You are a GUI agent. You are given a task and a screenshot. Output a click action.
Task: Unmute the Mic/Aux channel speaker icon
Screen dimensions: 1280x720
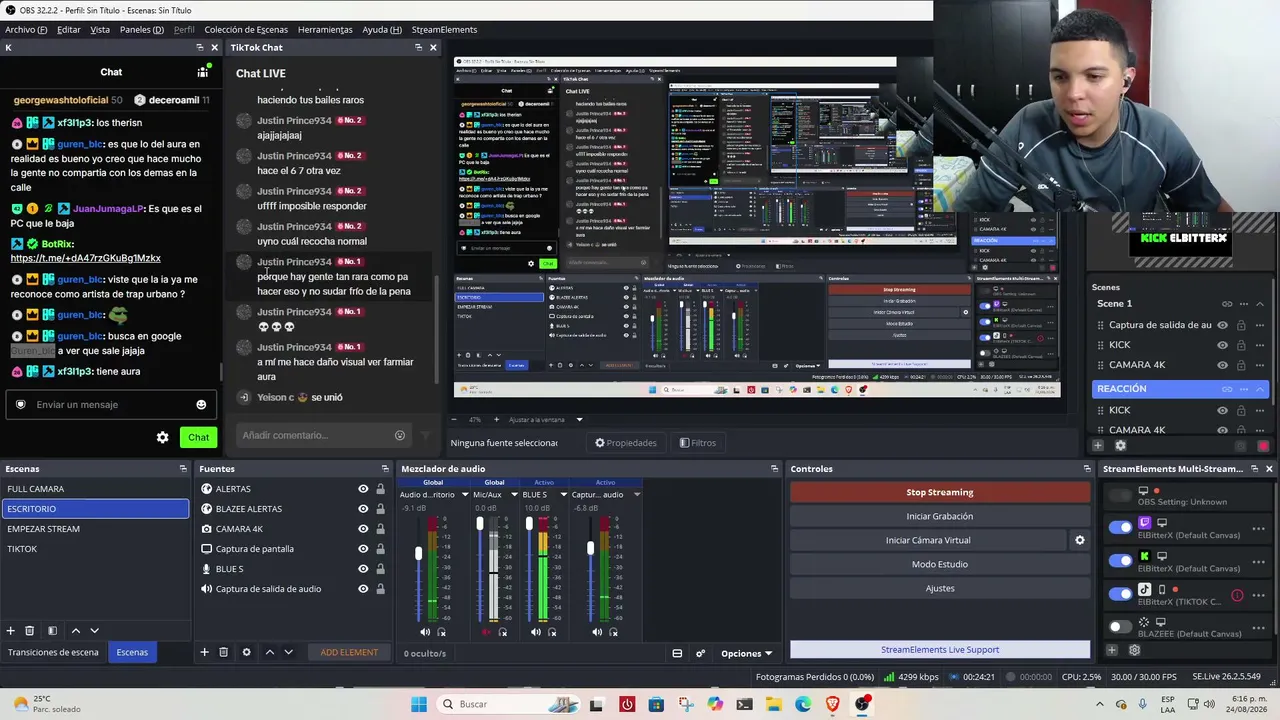487,632
